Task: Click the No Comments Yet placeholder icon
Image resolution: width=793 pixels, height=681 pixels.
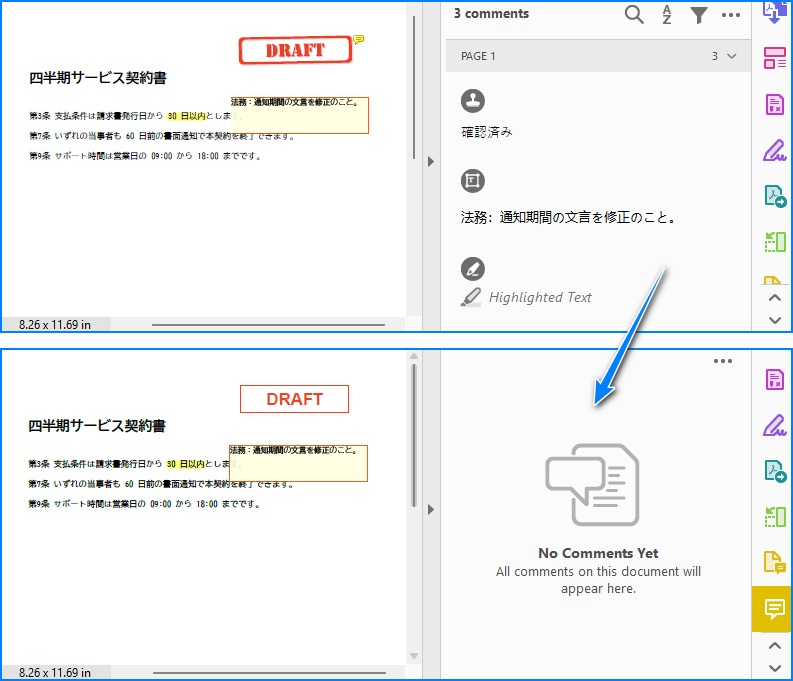Action: click(592, 484)
